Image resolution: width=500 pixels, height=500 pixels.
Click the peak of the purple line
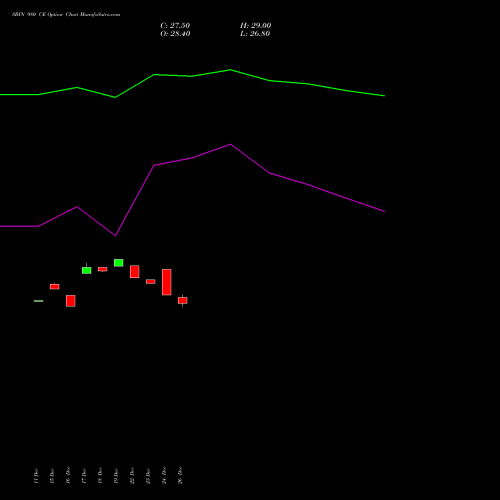230,144
